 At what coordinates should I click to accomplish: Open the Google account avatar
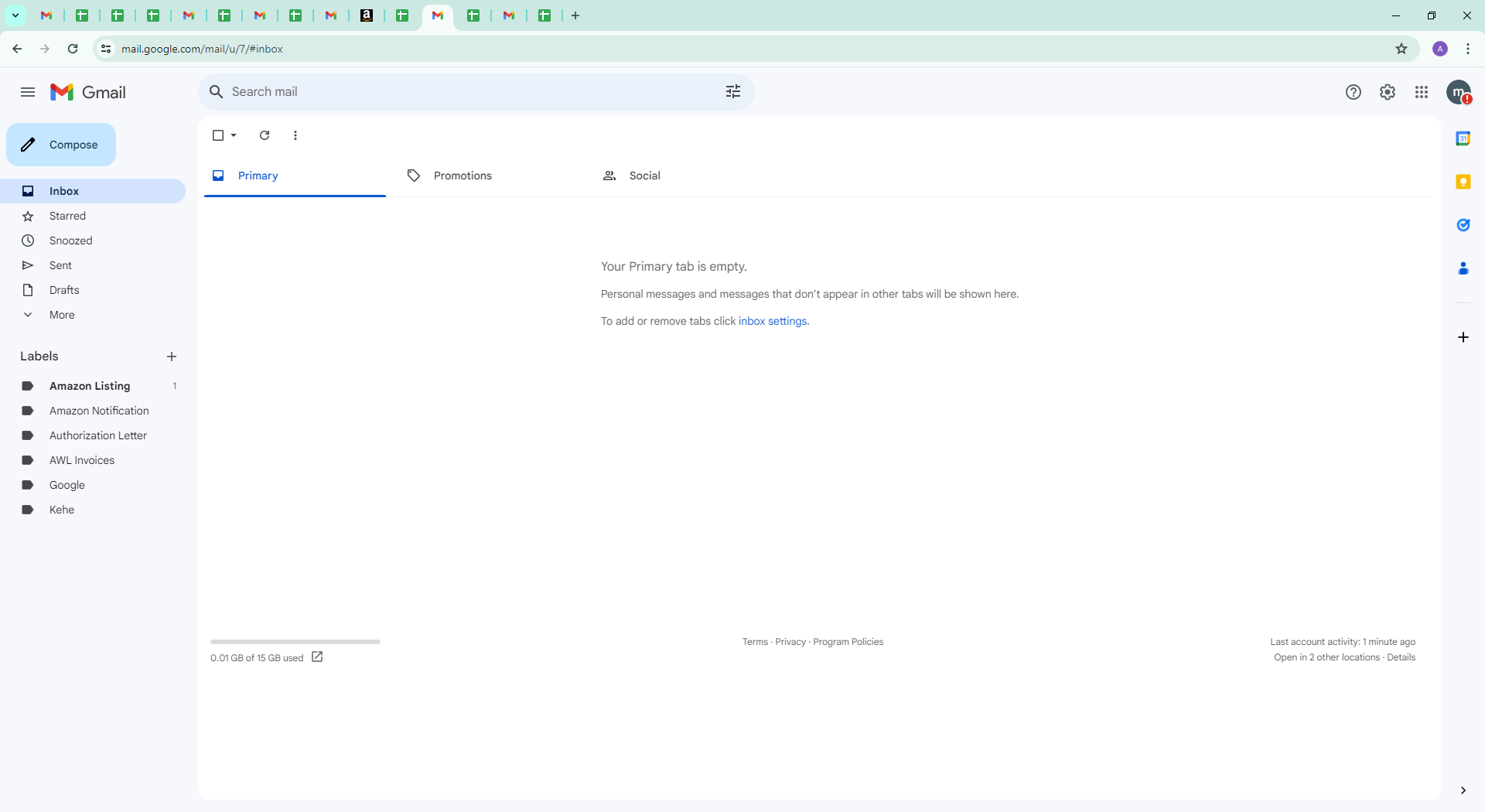pos(1459,92)
